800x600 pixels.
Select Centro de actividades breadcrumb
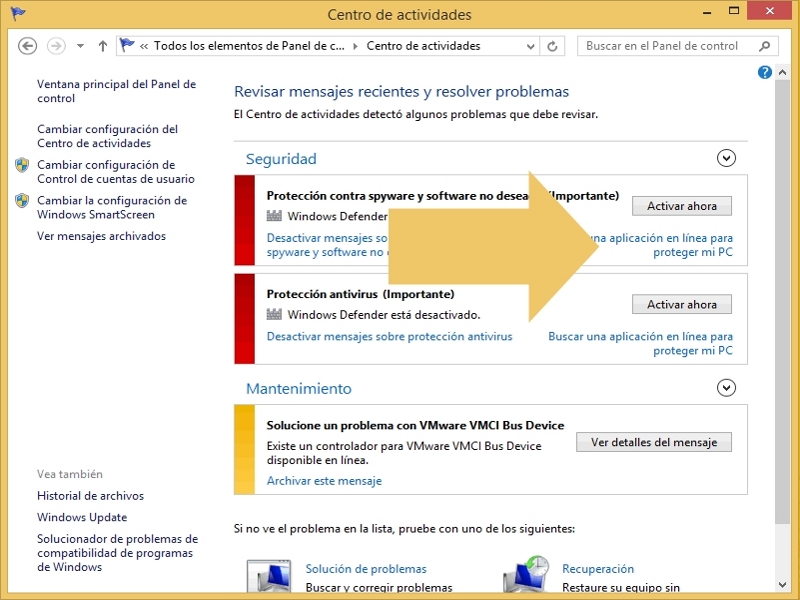click(423, 46)
